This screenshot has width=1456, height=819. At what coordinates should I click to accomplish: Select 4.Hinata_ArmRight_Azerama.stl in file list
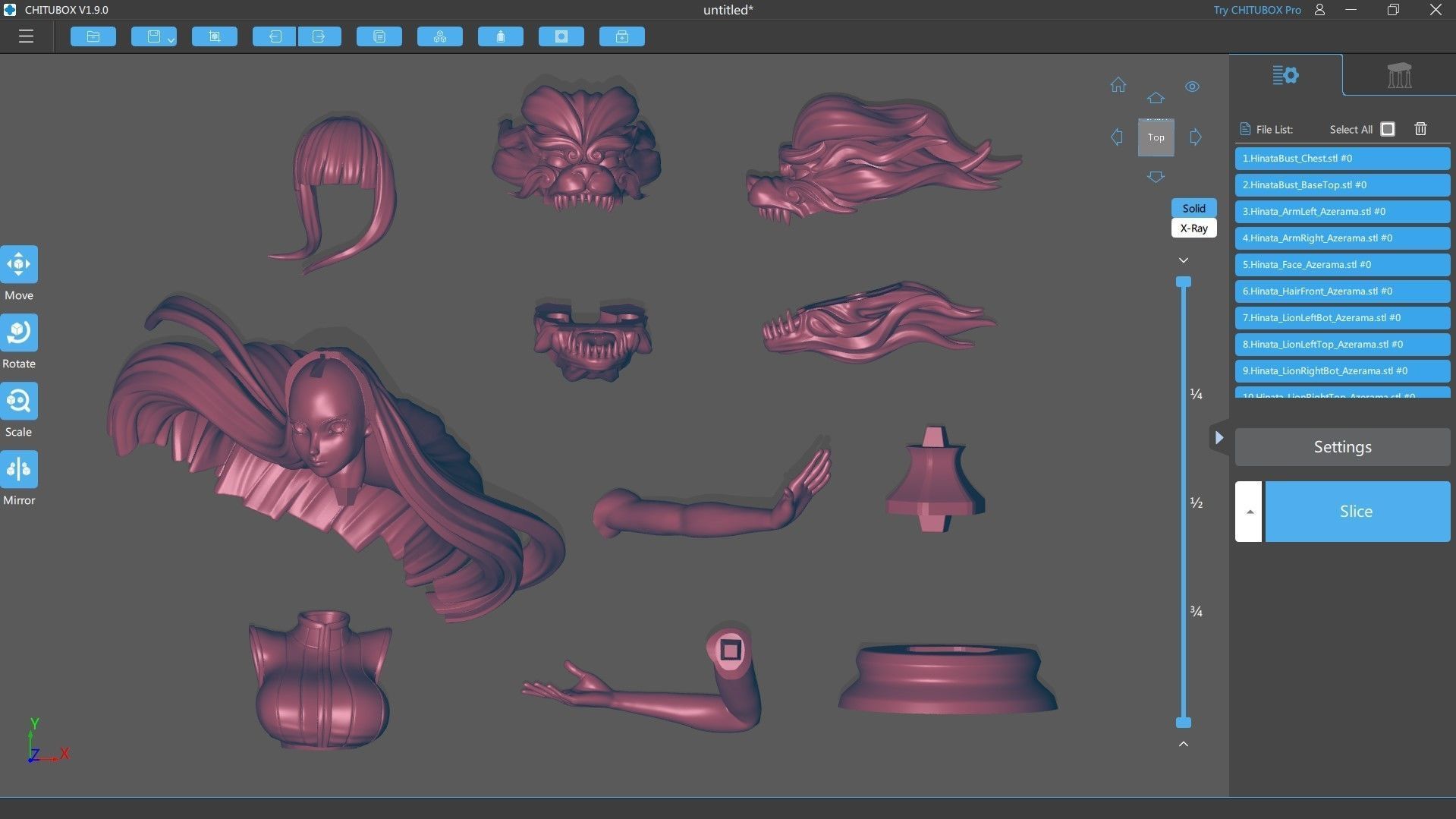[1342, 238]
